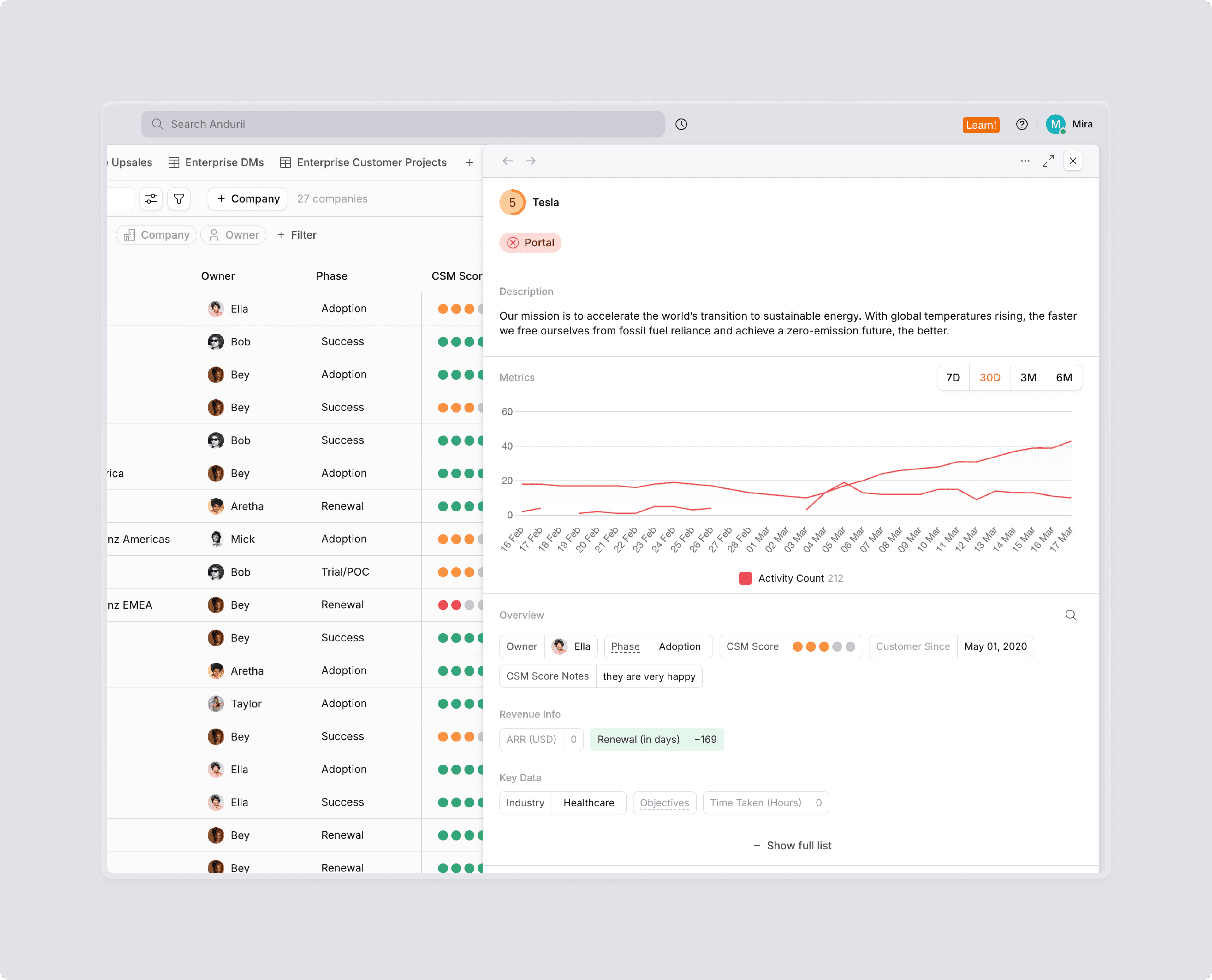Search the Overview section magnifier icon
Image resolution: width=1212 pixels, height=980 pixels.
[x=1071, y=615]
